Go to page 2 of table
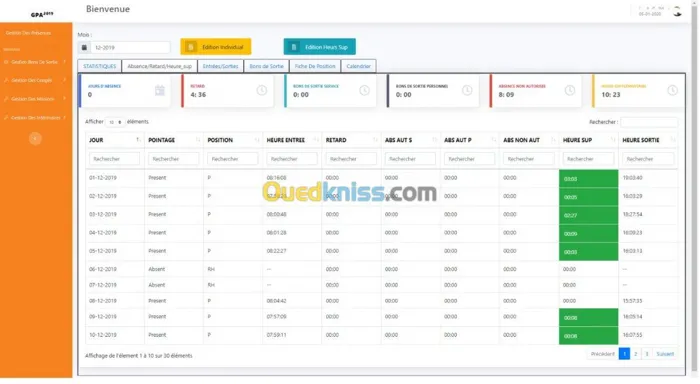Screen dimensions: 700x384 [x=636, y=354]
